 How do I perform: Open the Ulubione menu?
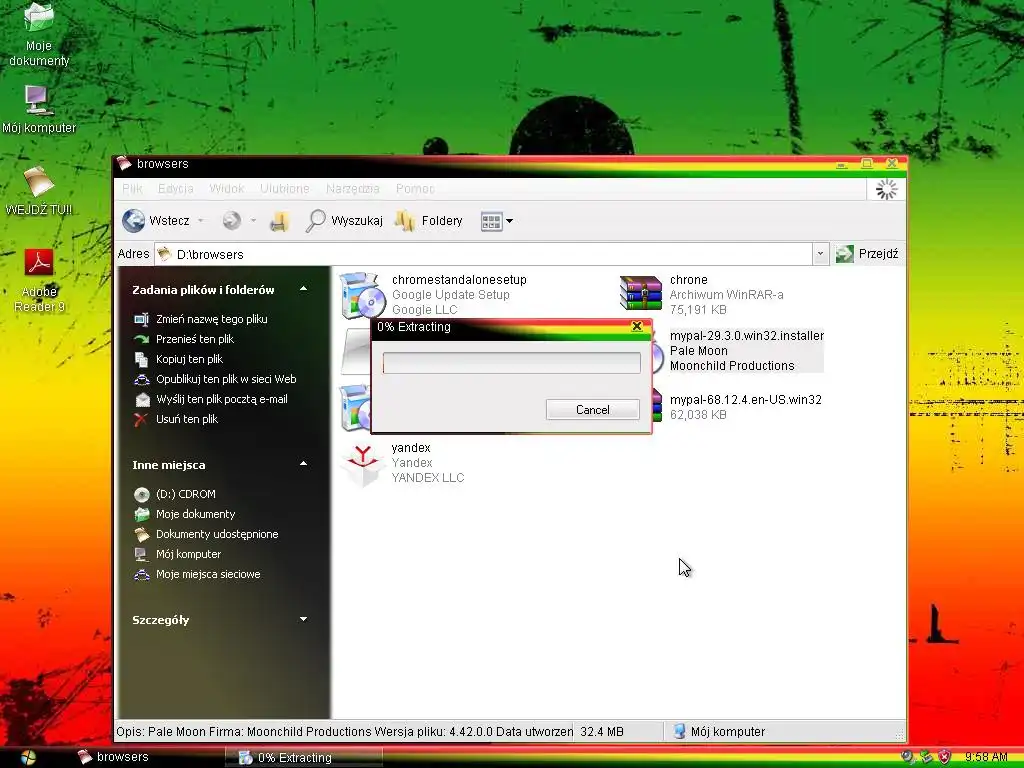pyautogui.click(x=285, y=189)
